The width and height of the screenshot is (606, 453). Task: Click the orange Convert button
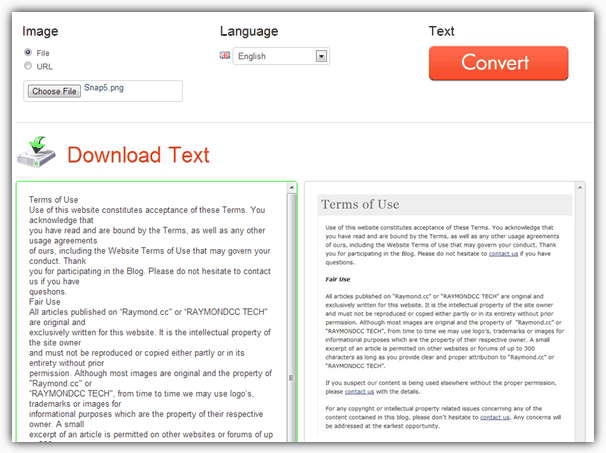click(498, 63)
